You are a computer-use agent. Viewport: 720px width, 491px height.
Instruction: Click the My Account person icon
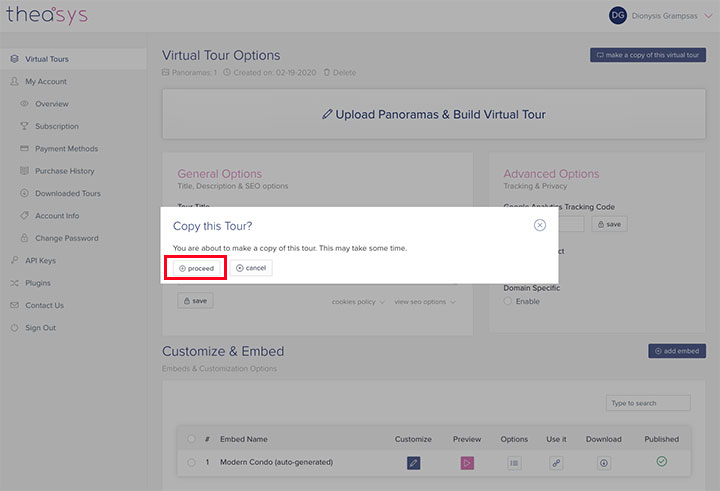[x=14, y=81]
